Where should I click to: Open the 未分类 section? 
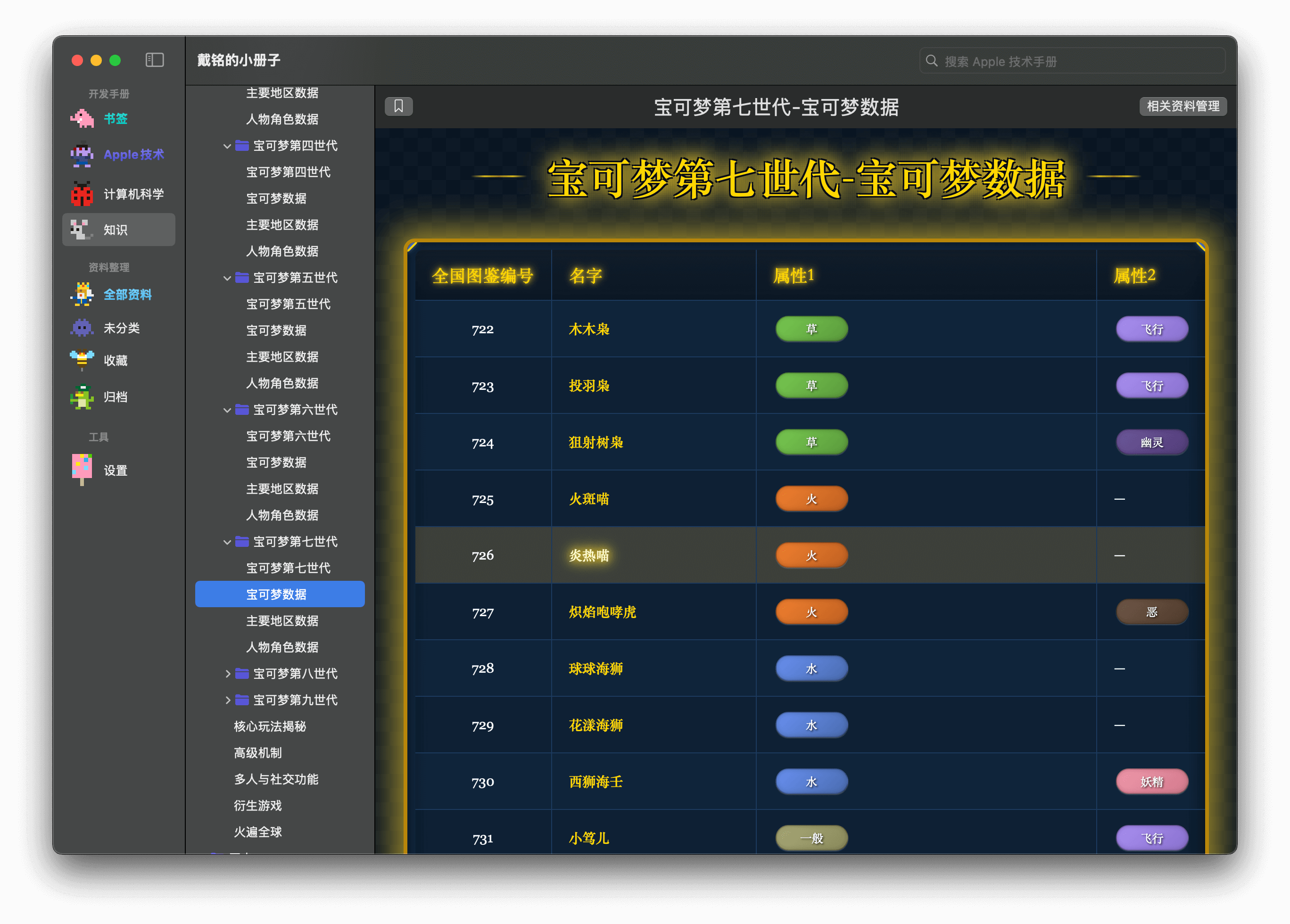pyautogui.click(x=118, y=328)
